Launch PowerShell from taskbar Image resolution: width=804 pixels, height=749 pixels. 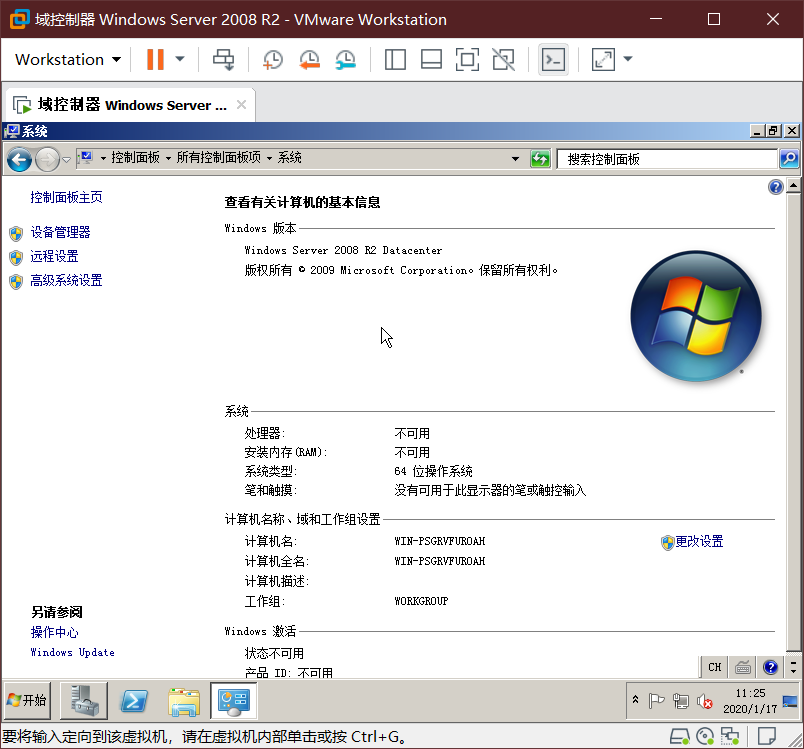click(x=134, y=700)
